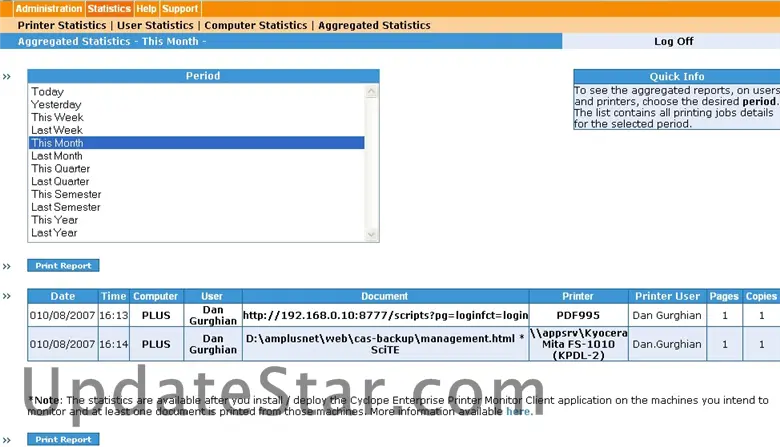The height and width of the screenshot is (447, 780).
Task: Click the 16:14 time cell
Action: click(113, 344)
